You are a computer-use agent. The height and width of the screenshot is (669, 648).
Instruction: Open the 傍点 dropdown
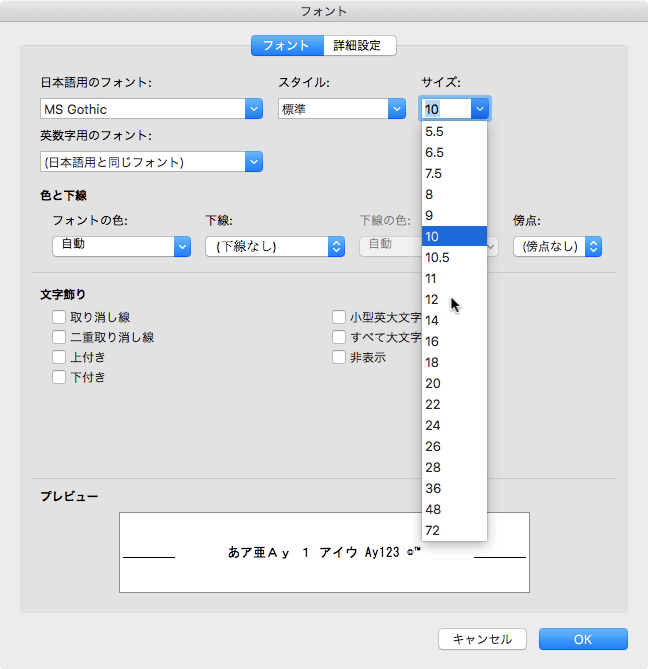[x=593, y=245]
